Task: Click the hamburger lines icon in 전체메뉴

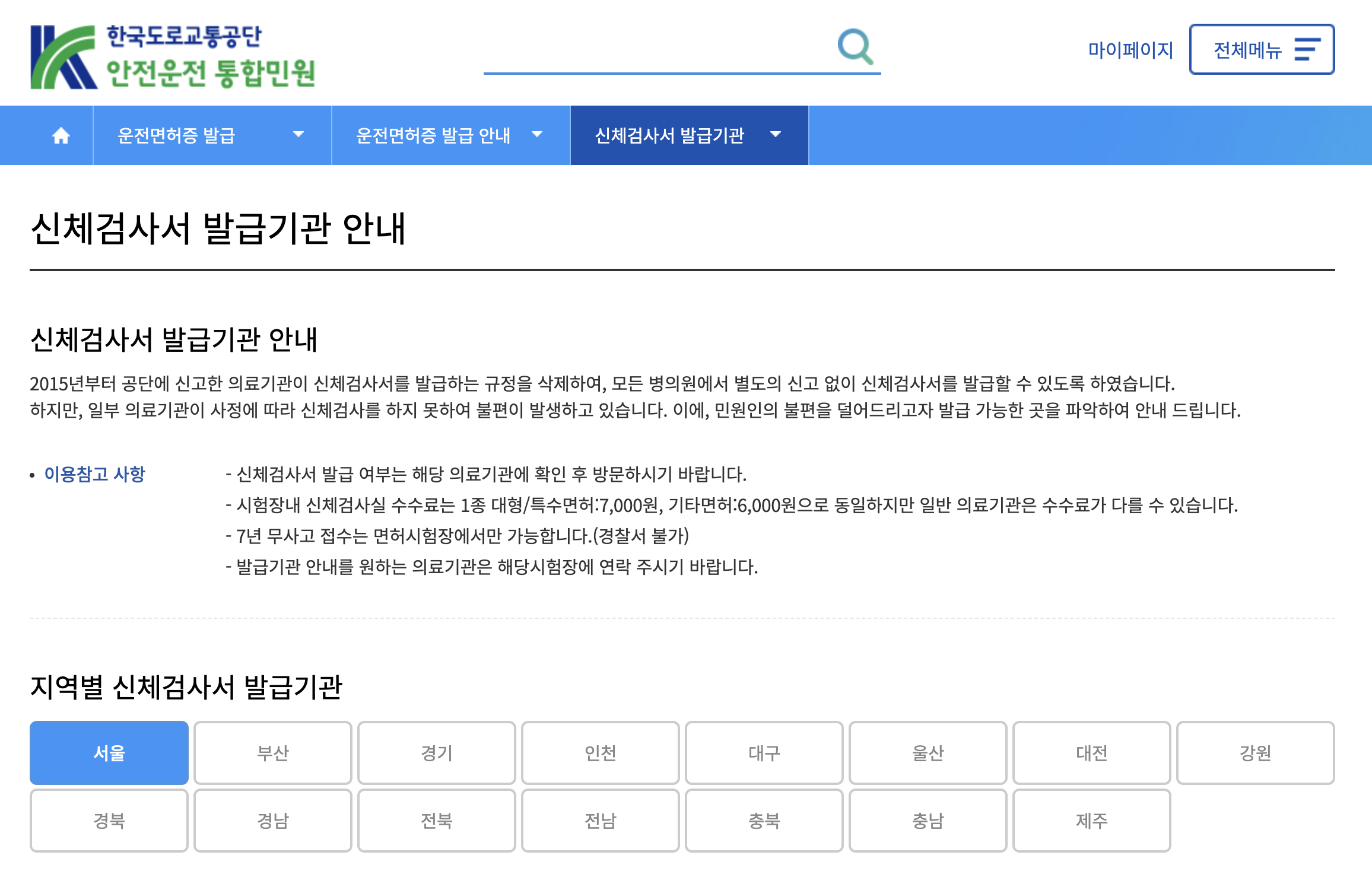Action: 1307,49
